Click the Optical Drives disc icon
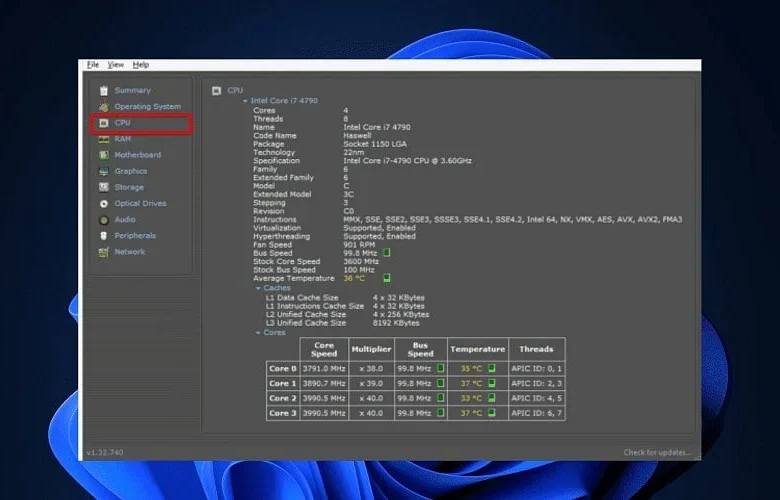This screenshot has height=500, width=780. pyautogui.click(x=103, y=203)
